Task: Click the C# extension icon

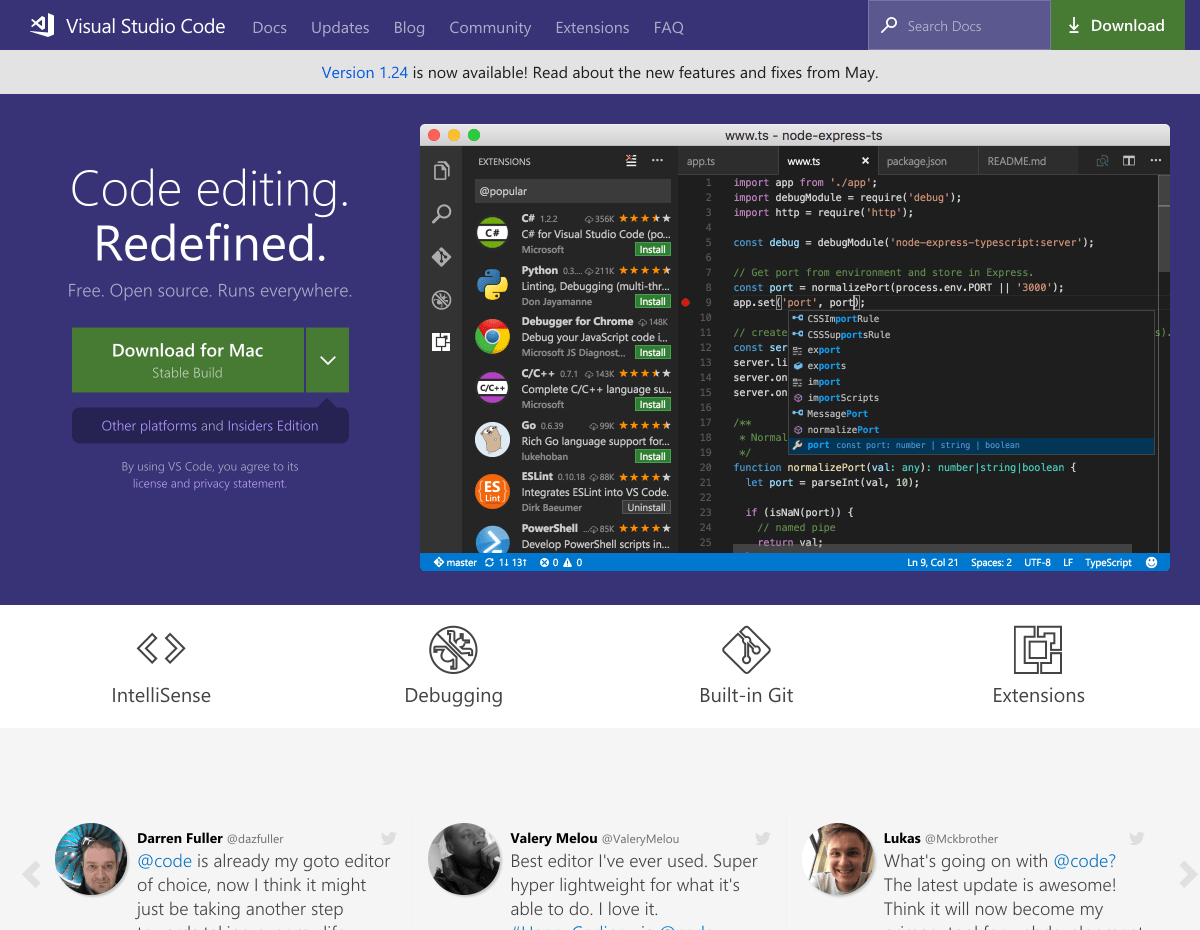Action: point(492,233)
